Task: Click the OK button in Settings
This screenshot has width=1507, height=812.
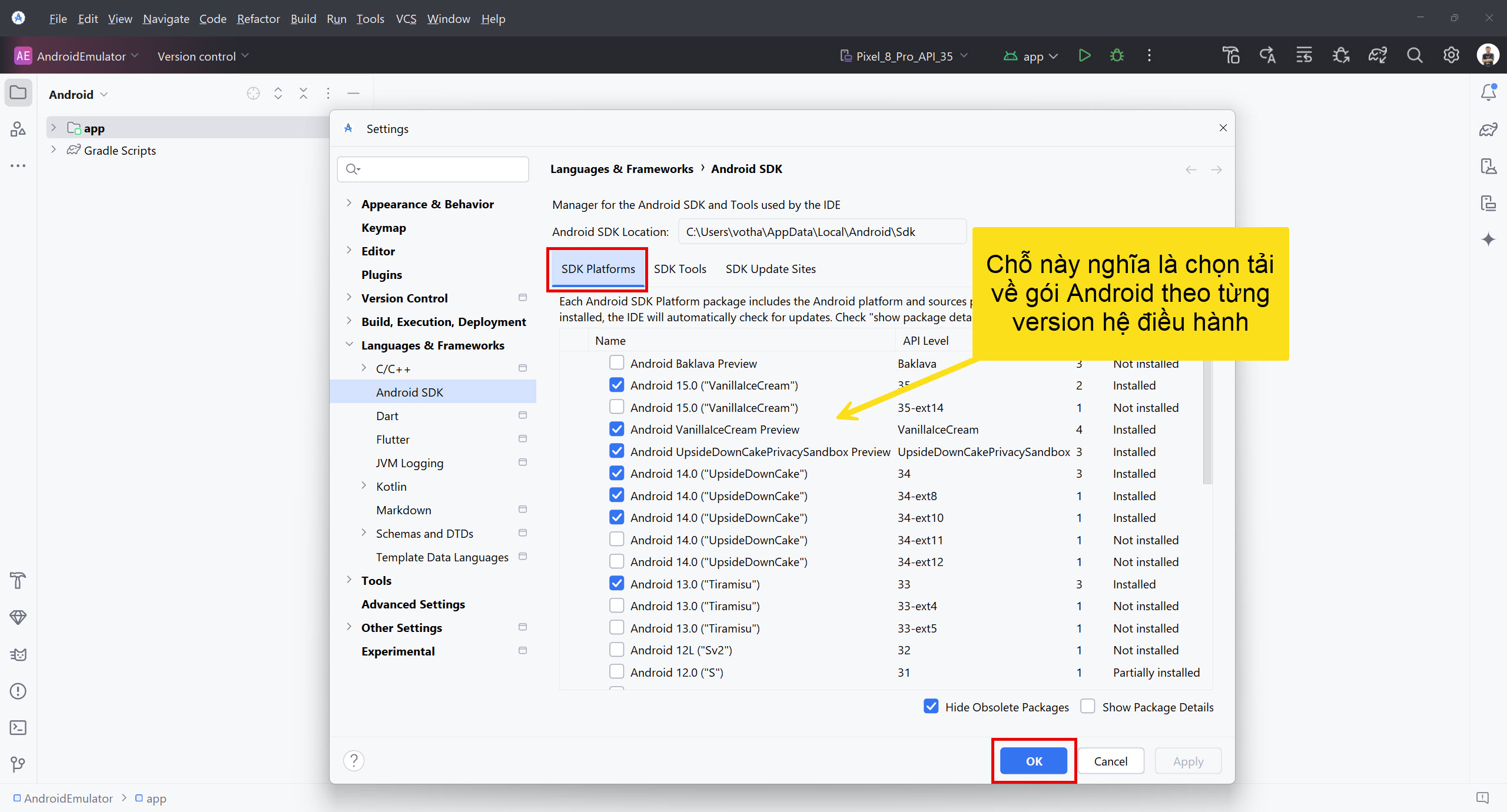Action: click(1034, 761)
